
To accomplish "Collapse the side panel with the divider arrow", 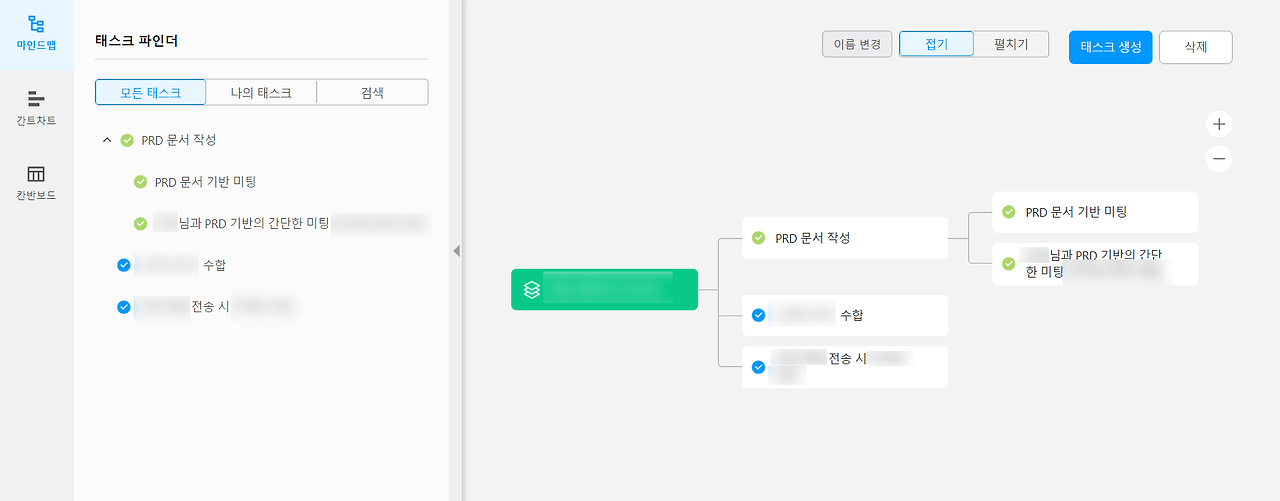I will (456, 251).
